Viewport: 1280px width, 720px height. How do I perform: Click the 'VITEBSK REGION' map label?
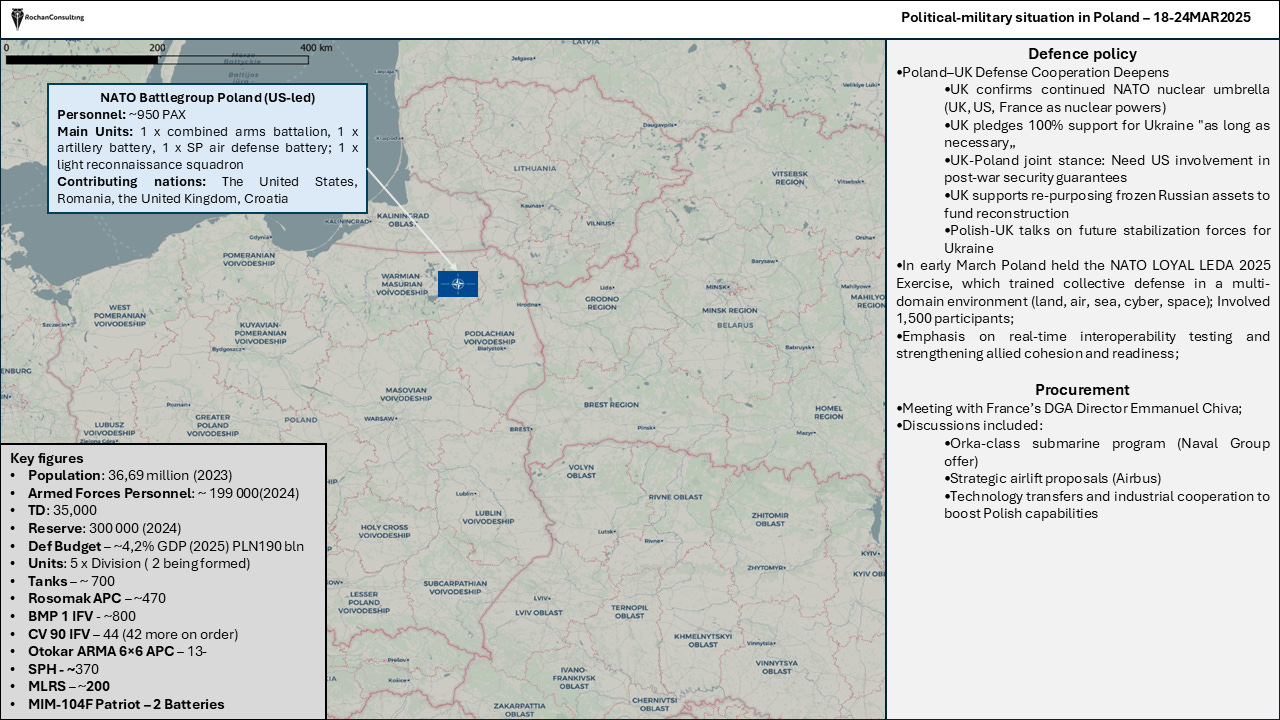point(790,178)
